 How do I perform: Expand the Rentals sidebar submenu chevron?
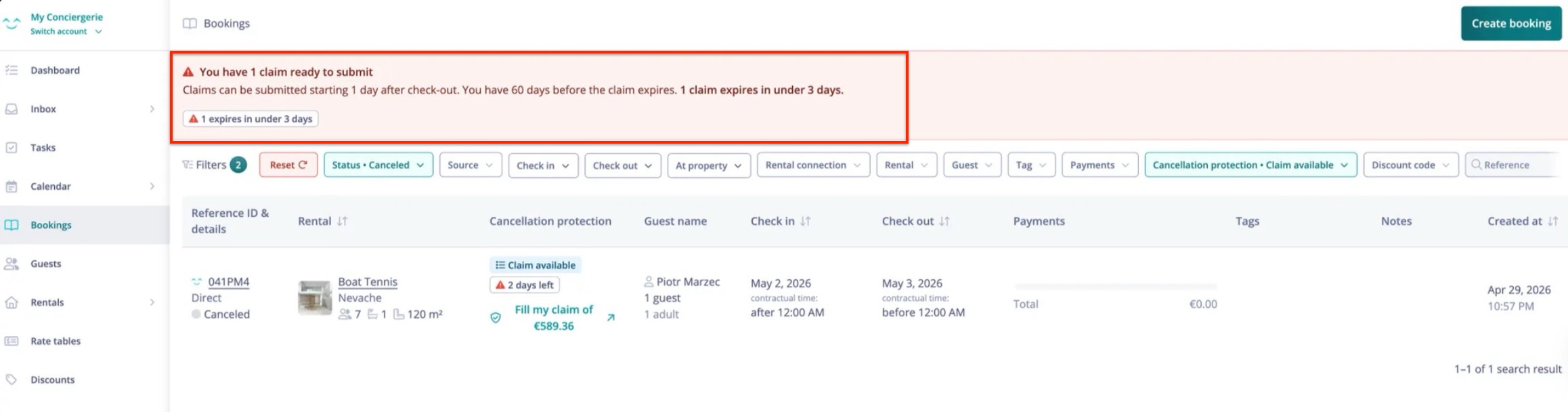point(152,302)
